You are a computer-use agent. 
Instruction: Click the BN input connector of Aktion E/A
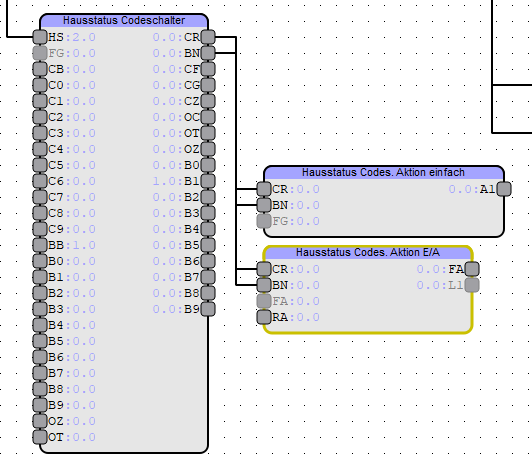coord(264,285)
